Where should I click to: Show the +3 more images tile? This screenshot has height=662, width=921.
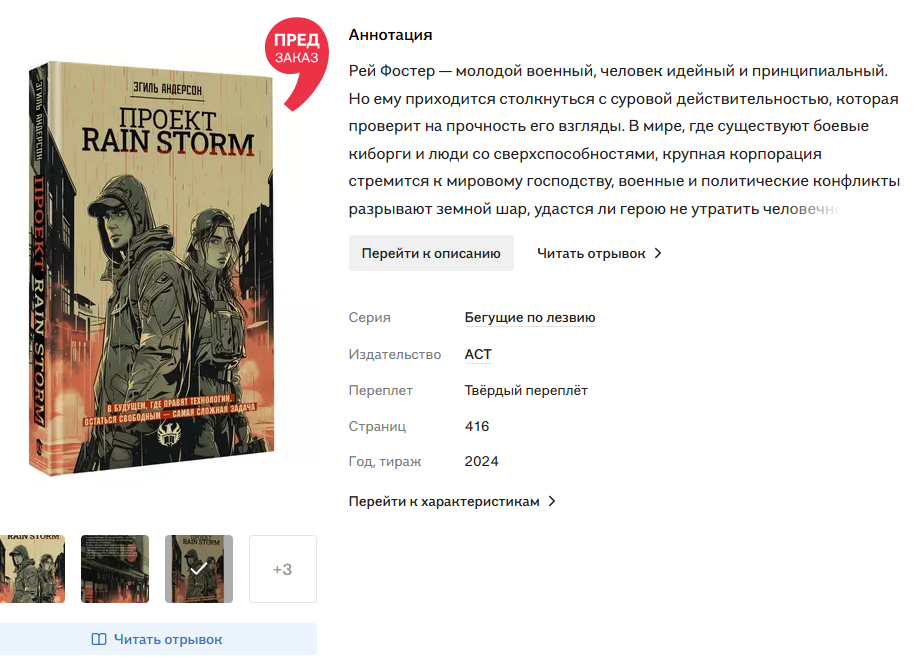pyautogui.click(x=283, y=569)
